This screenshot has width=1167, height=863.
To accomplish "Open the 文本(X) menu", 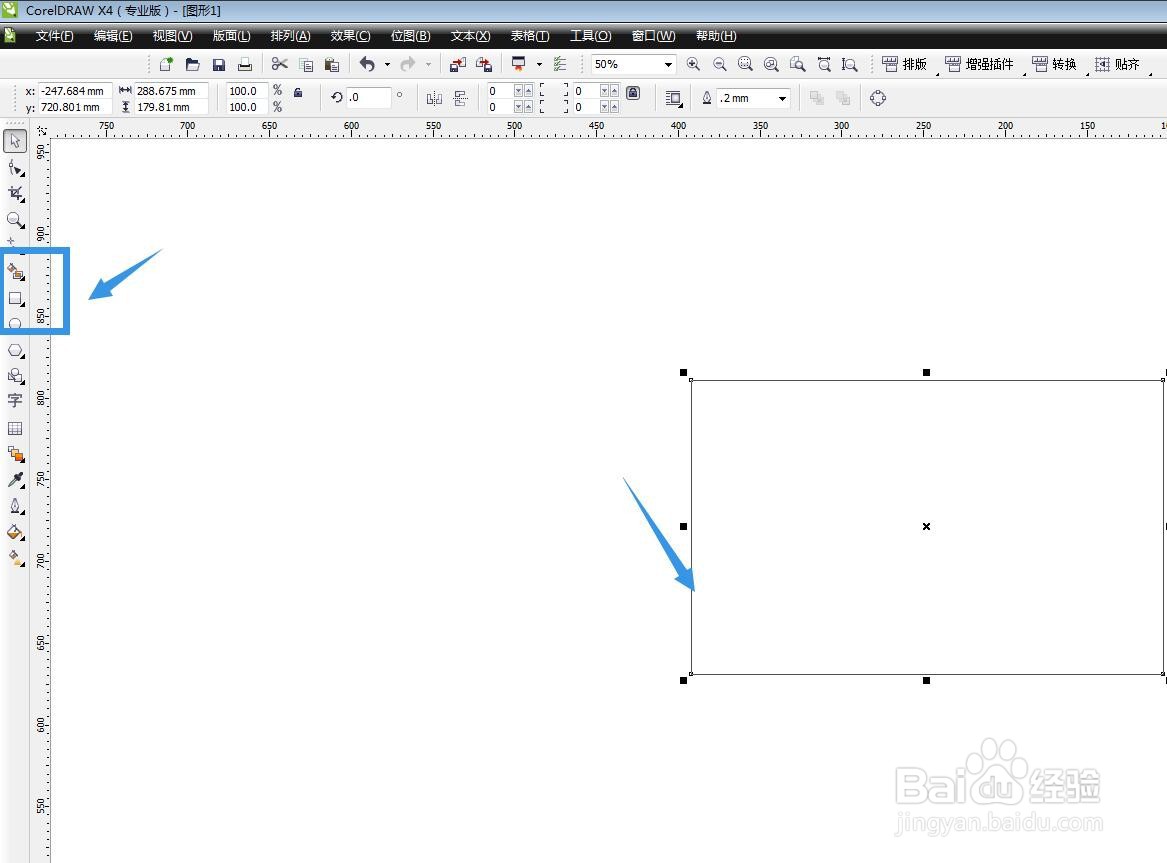I will pos(470,36).
